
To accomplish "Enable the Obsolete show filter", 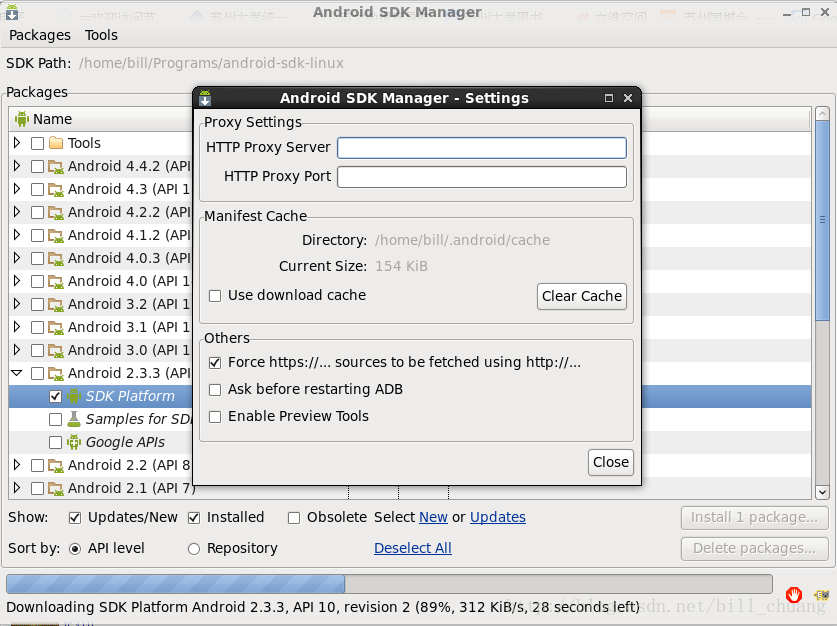I will click(x=294, y=518).
